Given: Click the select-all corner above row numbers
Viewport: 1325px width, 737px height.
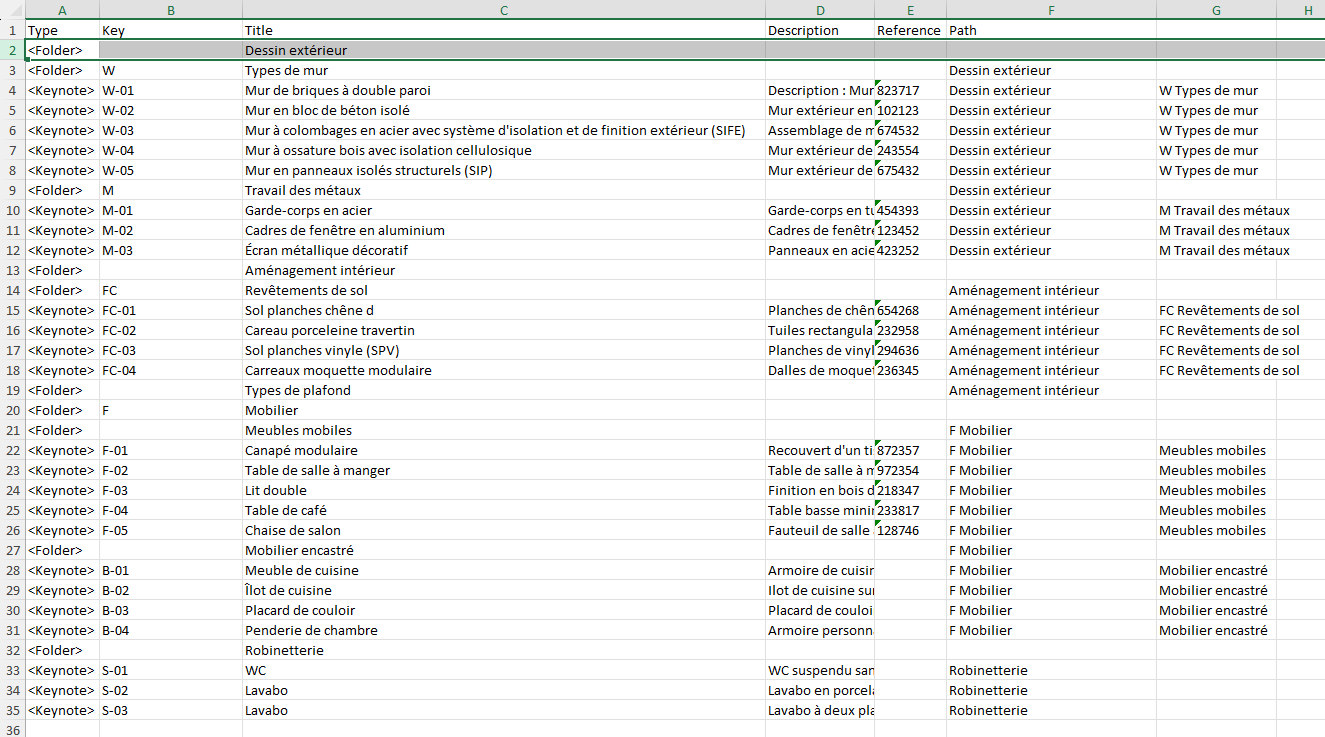Looking at the screenshot, I should coord(11,10).
